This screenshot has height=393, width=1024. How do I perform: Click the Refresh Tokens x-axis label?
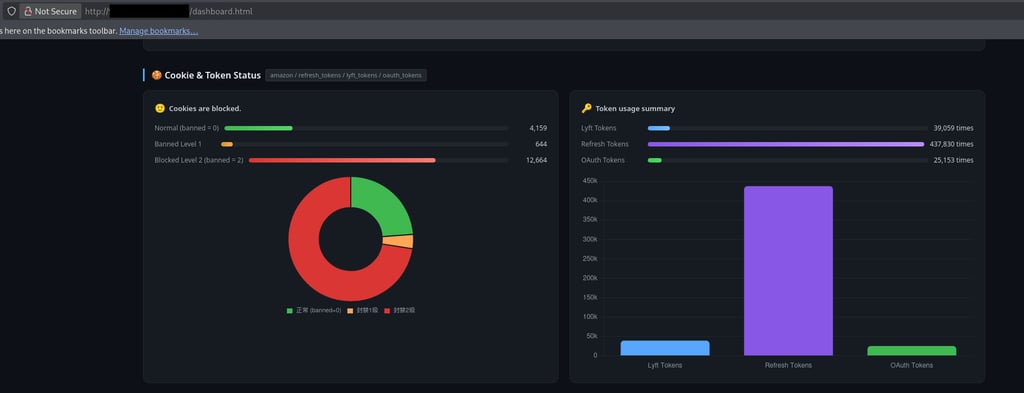[x=788, y=366]
